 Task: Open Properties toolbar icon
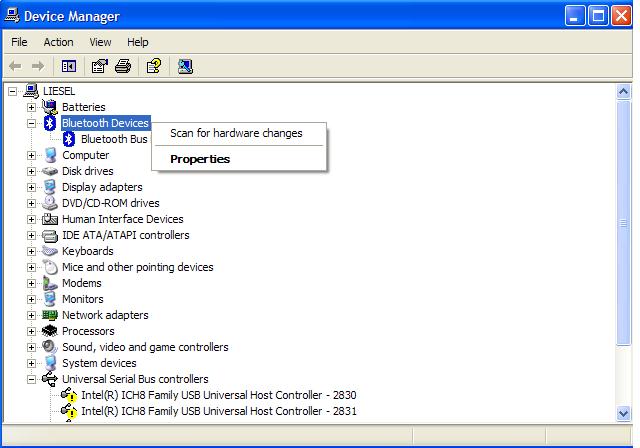pos(99,66)
